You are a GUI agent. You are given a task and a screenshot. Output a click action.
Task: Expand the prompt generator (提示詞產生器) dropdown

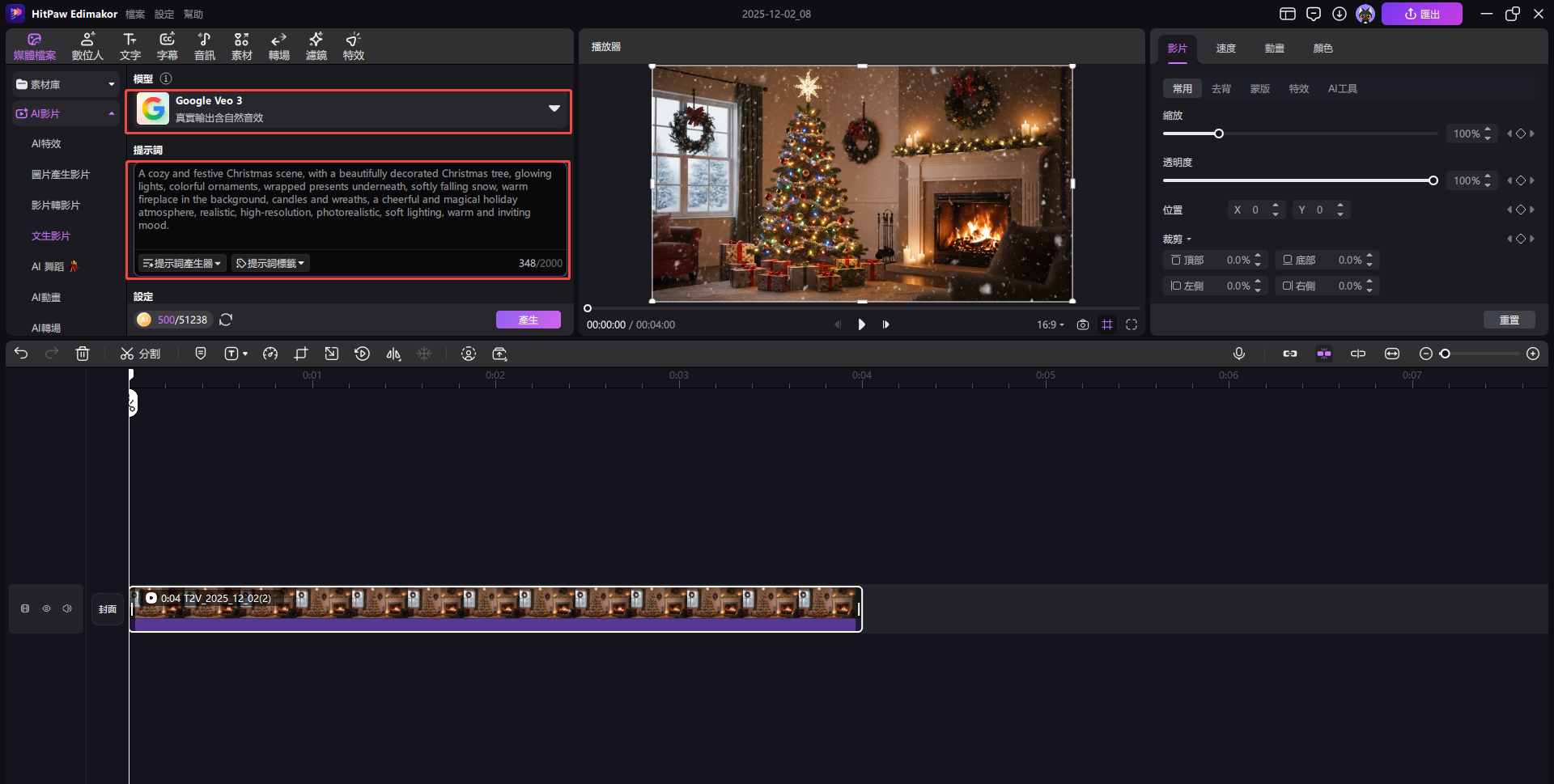pyautogui.click(x=182, y=263)
